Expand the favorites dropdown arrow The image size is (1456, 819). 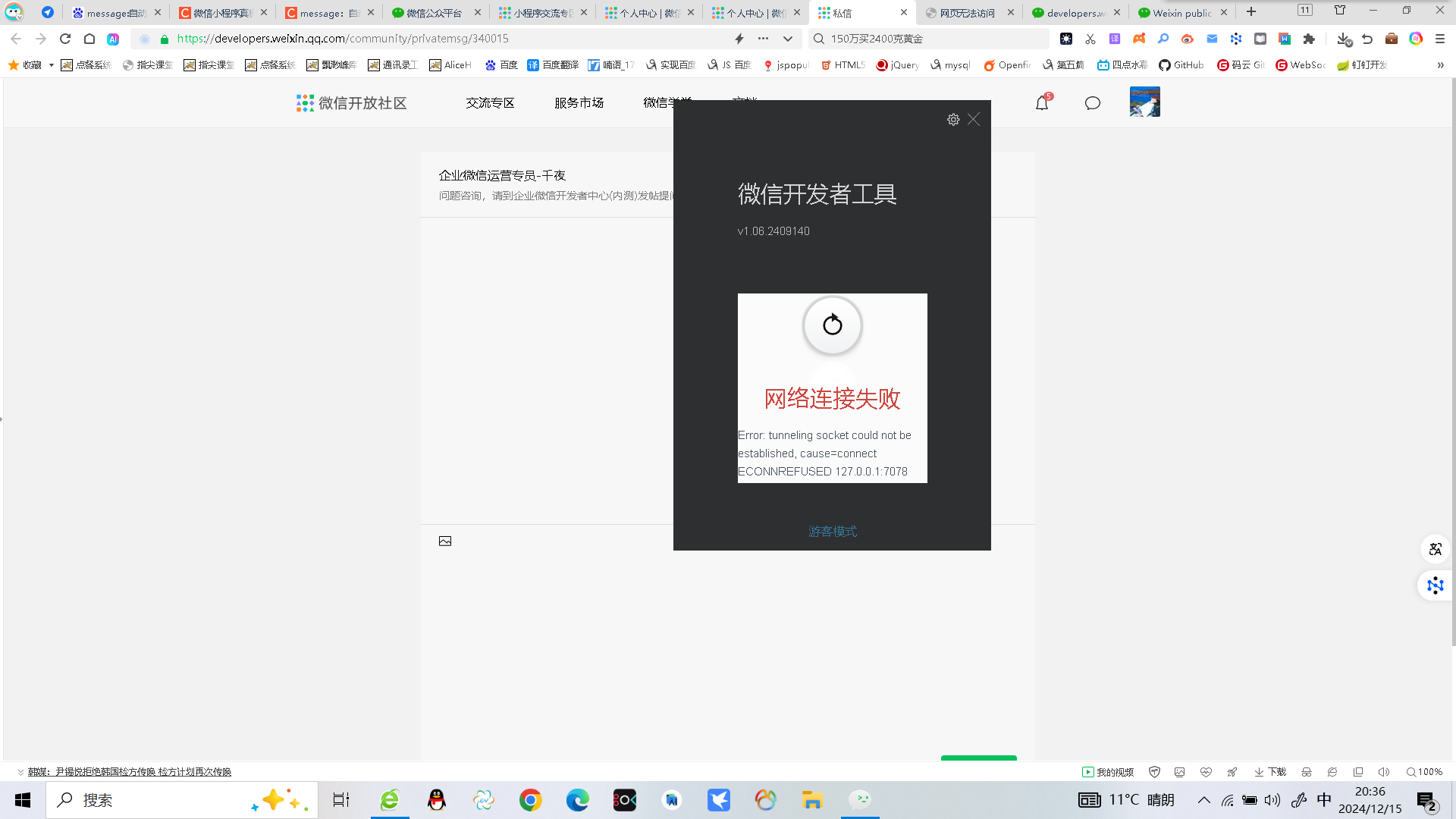point(52,65)
